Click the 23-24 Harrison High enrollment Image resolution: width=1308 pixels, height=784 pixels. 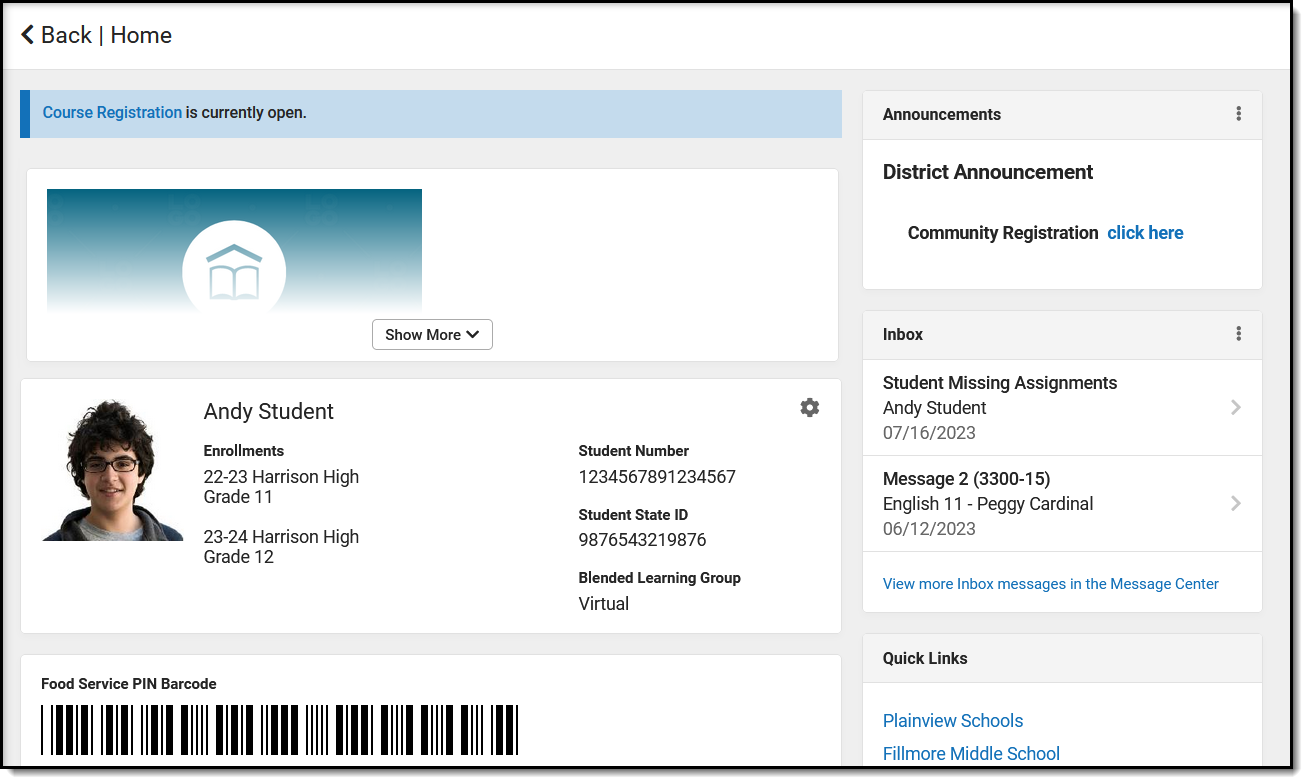281,537
